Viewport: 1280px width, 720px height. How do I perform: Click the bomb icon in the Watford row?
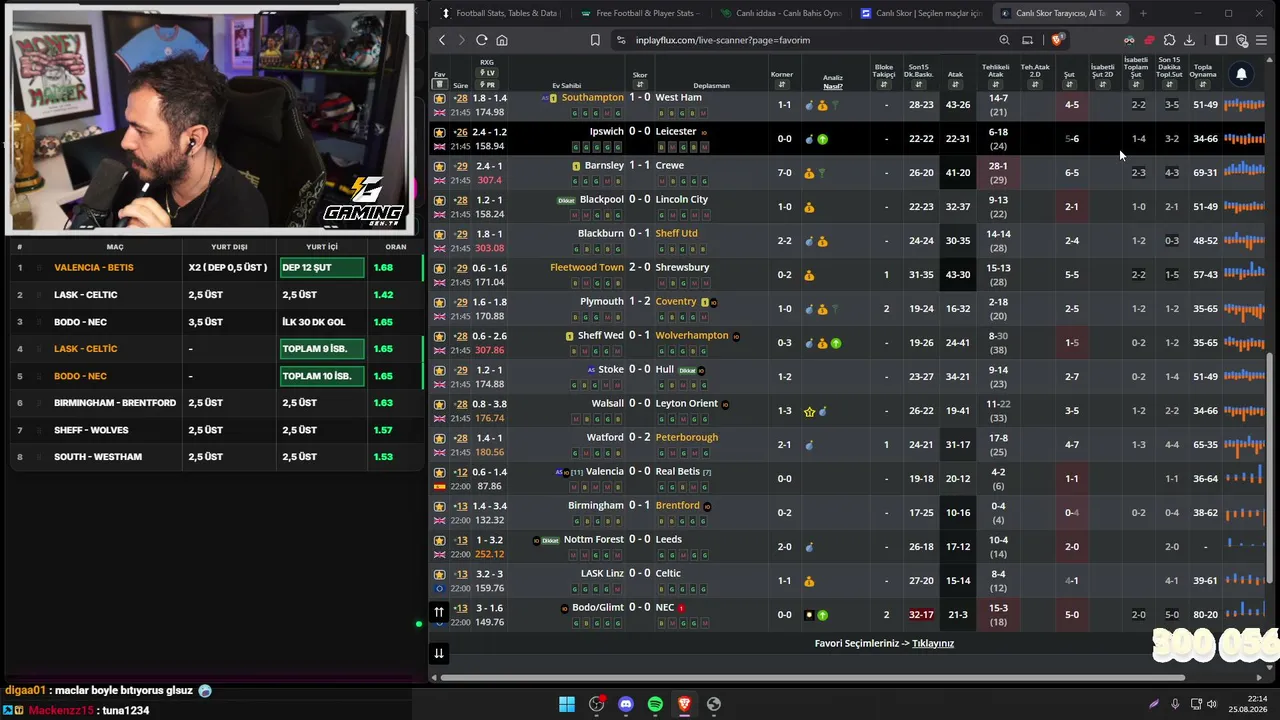coord(809,445)
